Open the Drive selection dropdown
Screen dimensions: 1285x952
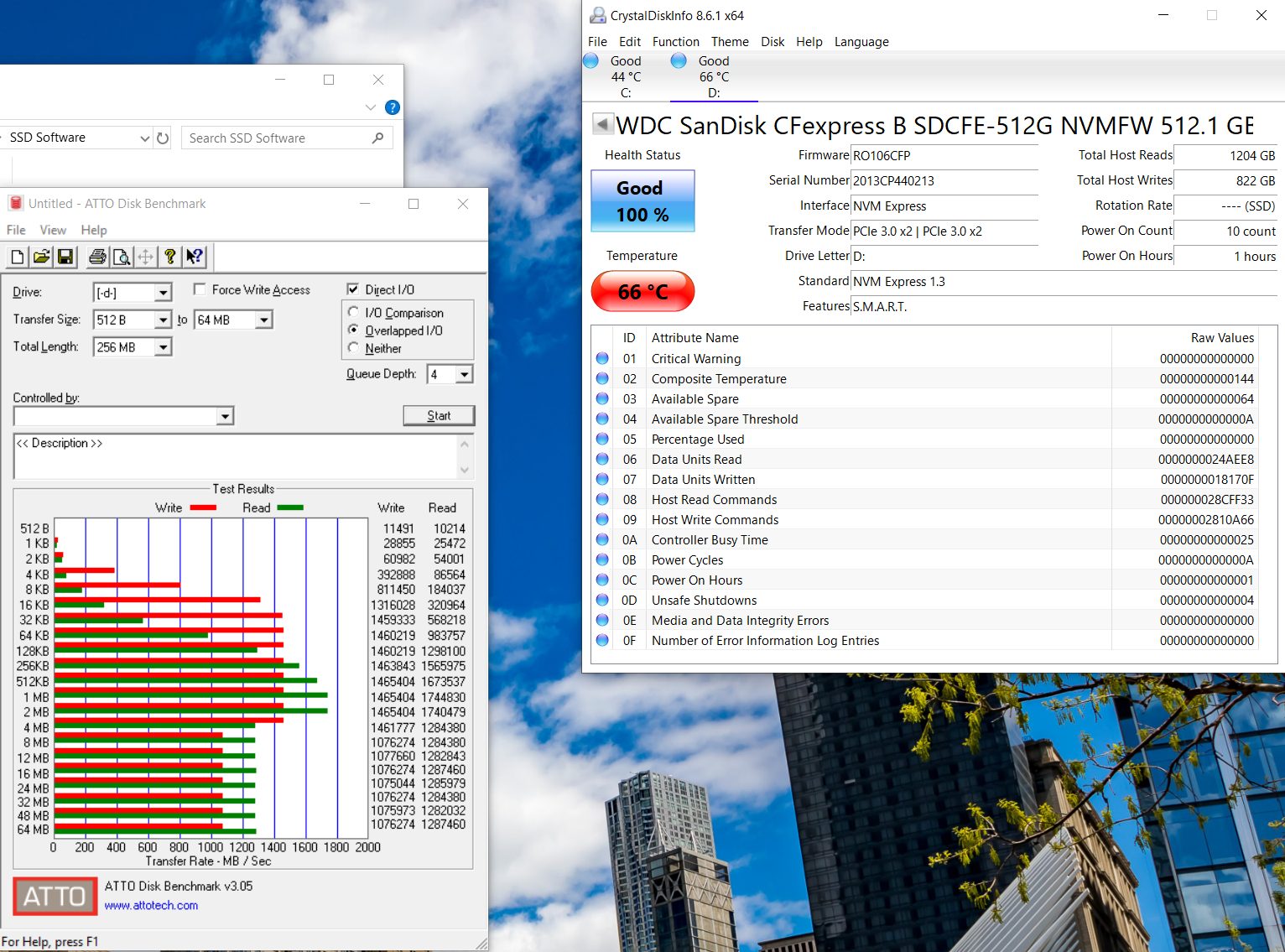pos(163,293)
